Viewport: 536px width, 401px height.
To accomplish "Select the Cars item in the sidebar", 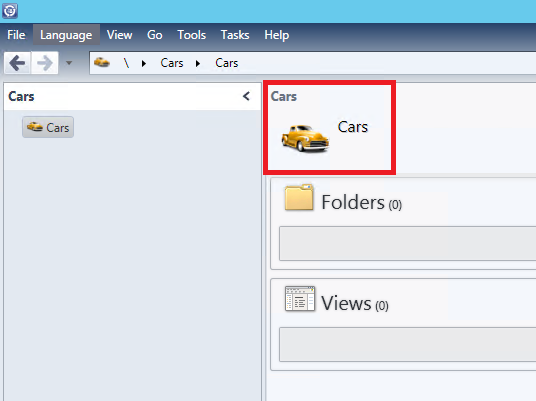I will [x=48, y=127].
